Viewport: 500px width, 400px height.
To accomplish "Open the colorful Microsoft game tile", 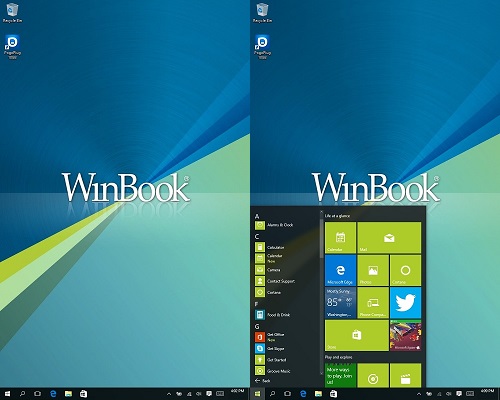I will click(x=405, y=335).
